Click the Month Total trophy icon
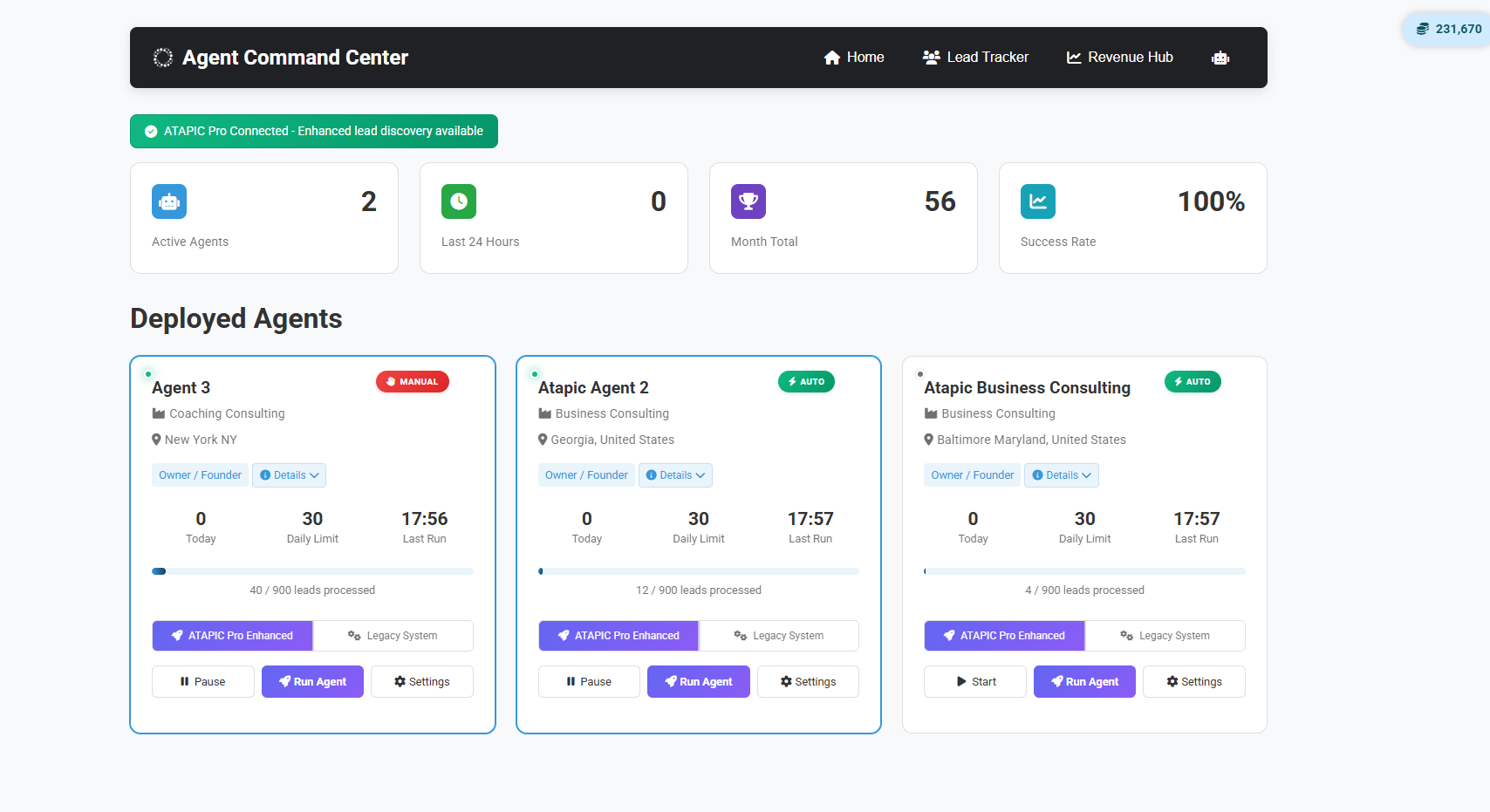 pos(748,201)
